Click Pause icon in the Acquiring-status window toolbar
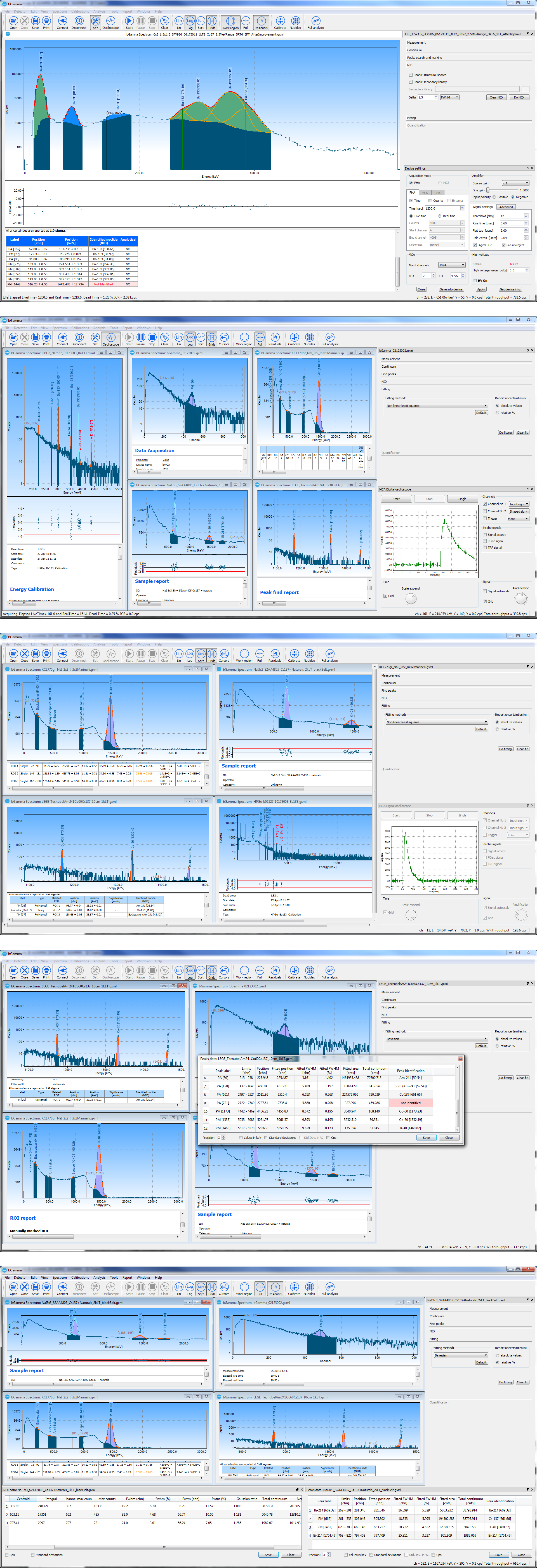Image resolution: width=537 pixels, height=1568 pixels. tap(140, 339)
